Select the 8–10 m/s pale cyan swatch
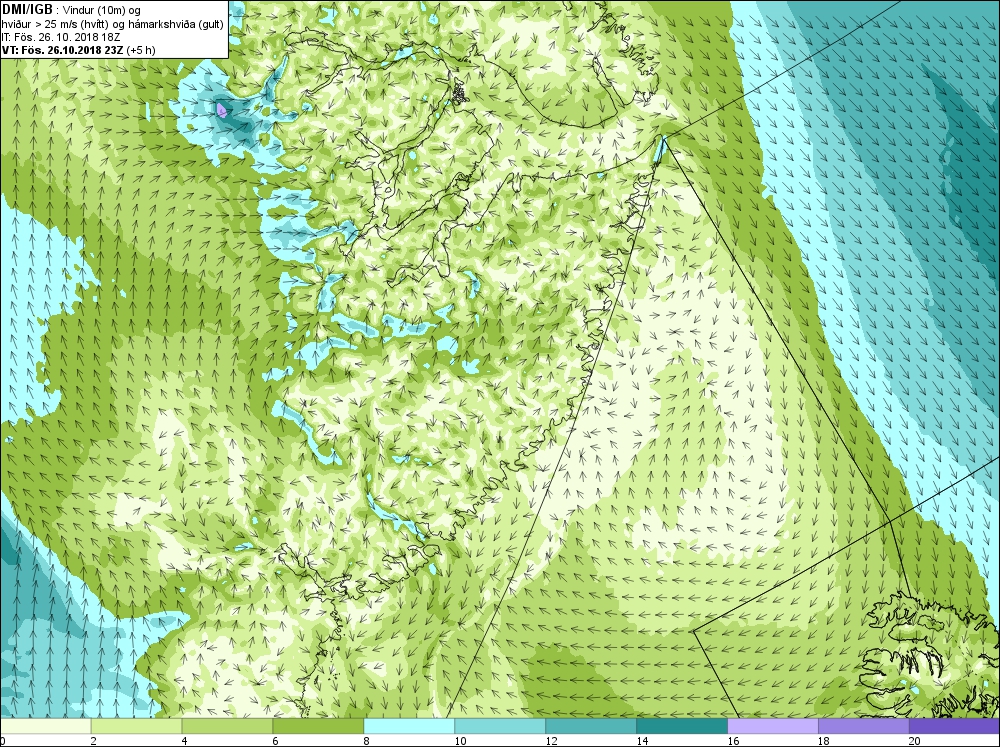Screen dimensions: 1000x747 (x=409, y=726)
